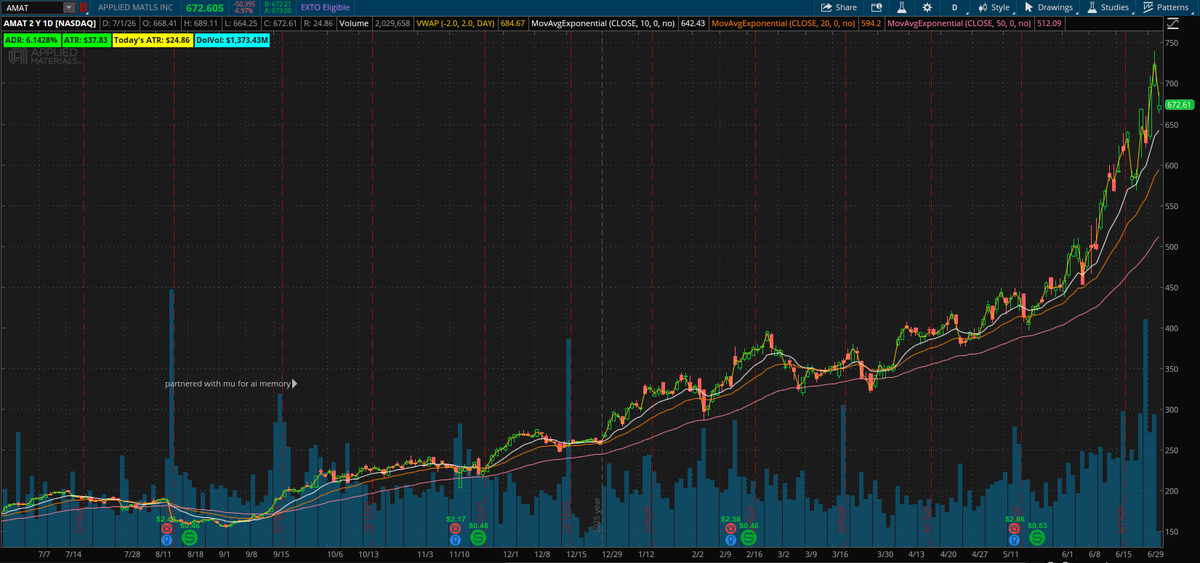The width and height of the screenshot is (1200, 563).
Task: Click the APPLIED MATLS INC company name
Action: (134, 7)
